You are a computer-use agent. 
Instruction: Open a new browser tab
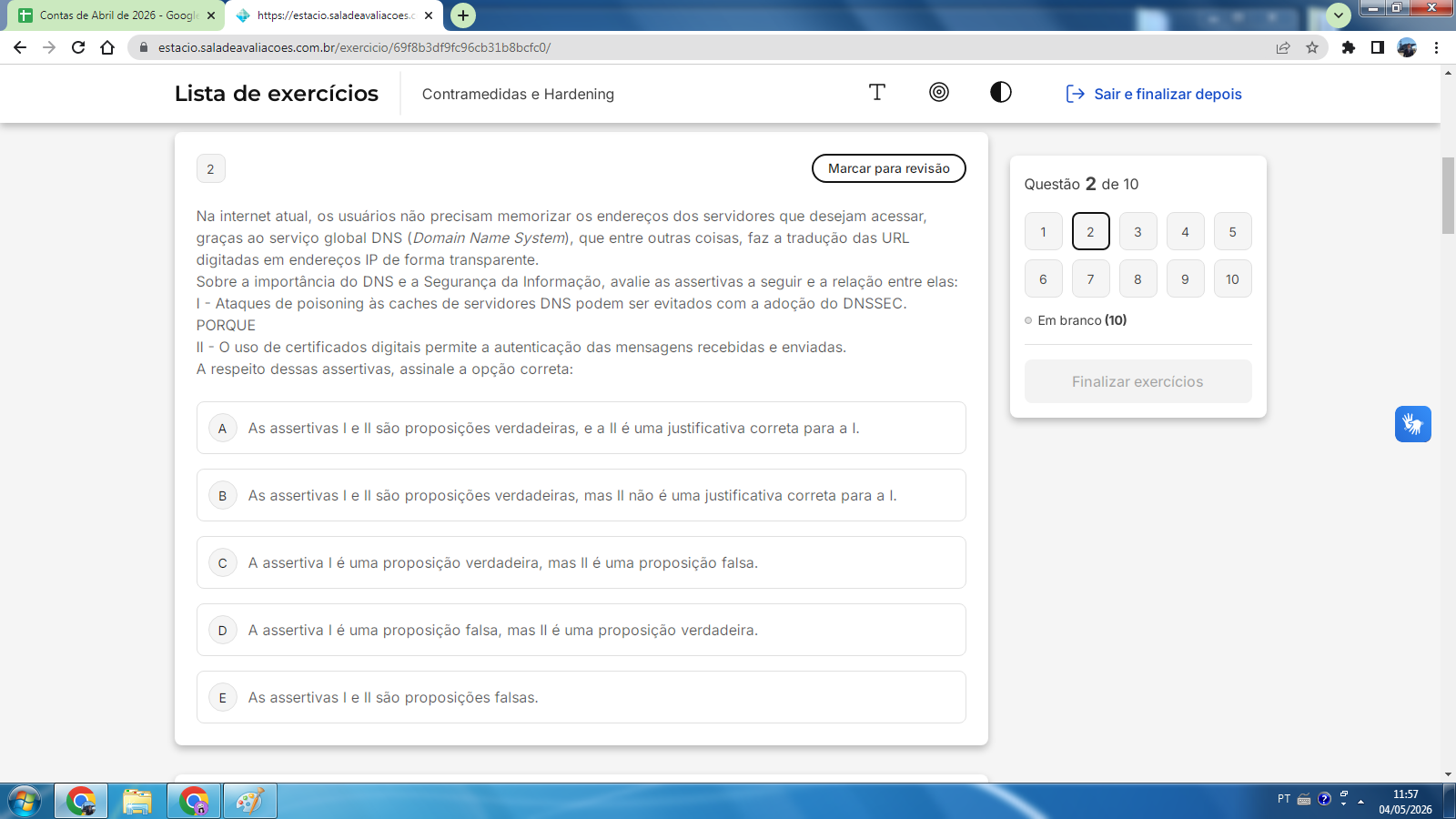click(x=463, y=15)
